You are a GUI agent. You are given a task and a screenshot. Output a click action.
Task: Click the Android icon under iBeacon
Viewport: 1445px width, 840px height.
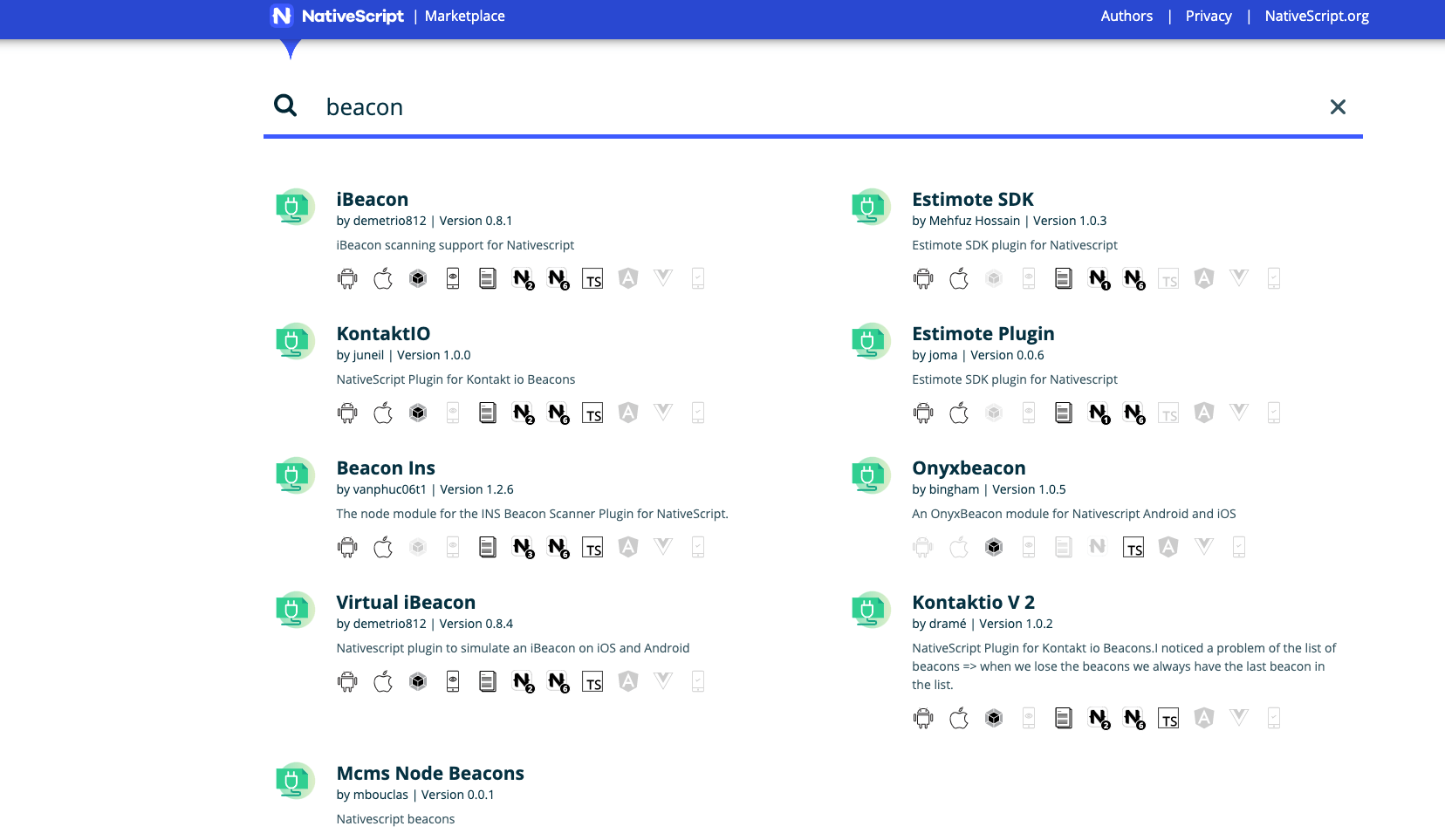(347, 278)
